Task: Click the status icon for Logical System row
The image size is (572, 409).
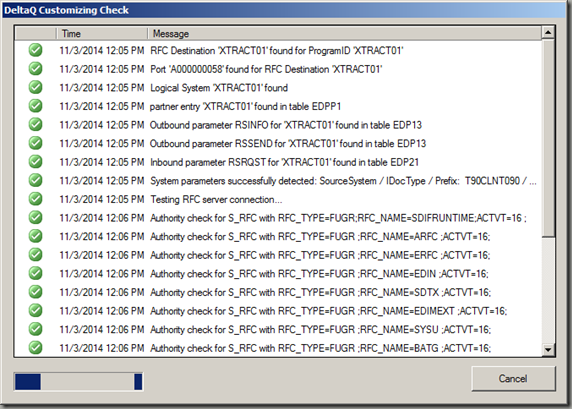Action: pos(35,88)
